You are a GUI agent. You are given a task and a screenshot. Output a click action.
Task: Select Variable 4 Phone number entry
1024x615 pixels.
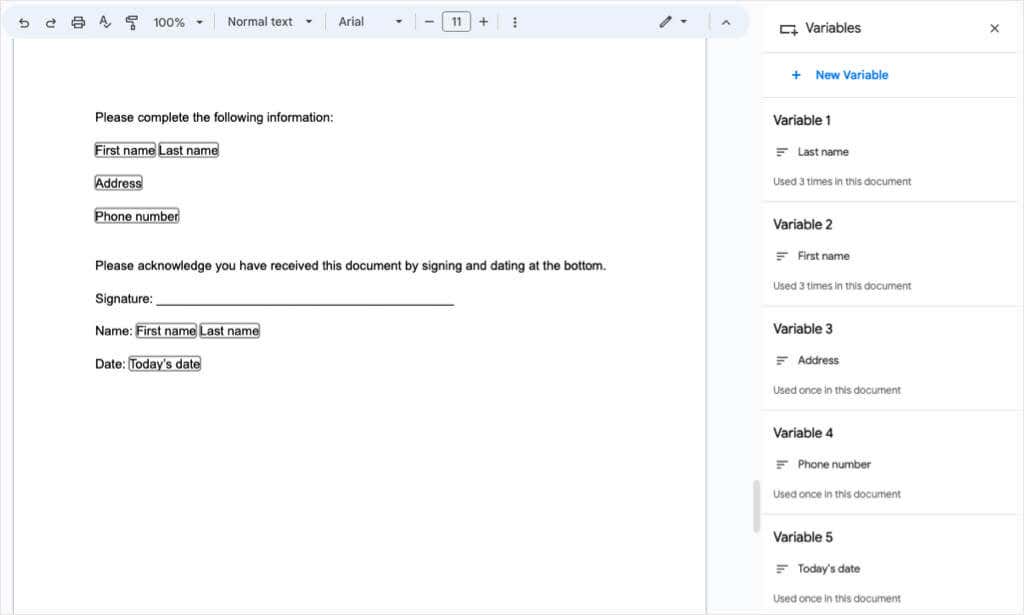pyautogui.click(x=888, y=464)
